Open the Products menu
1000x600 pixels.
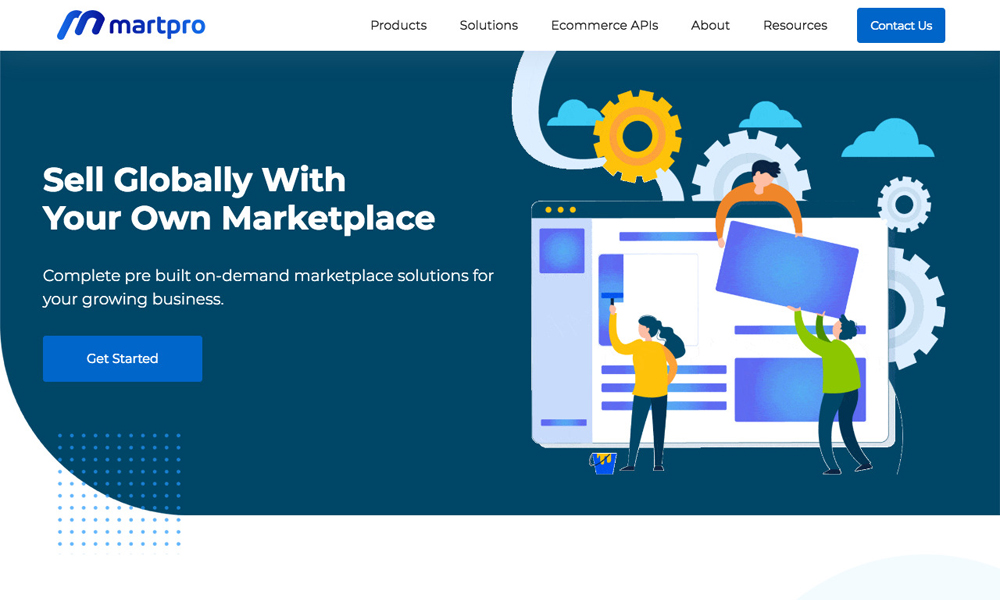click(398, 25)
